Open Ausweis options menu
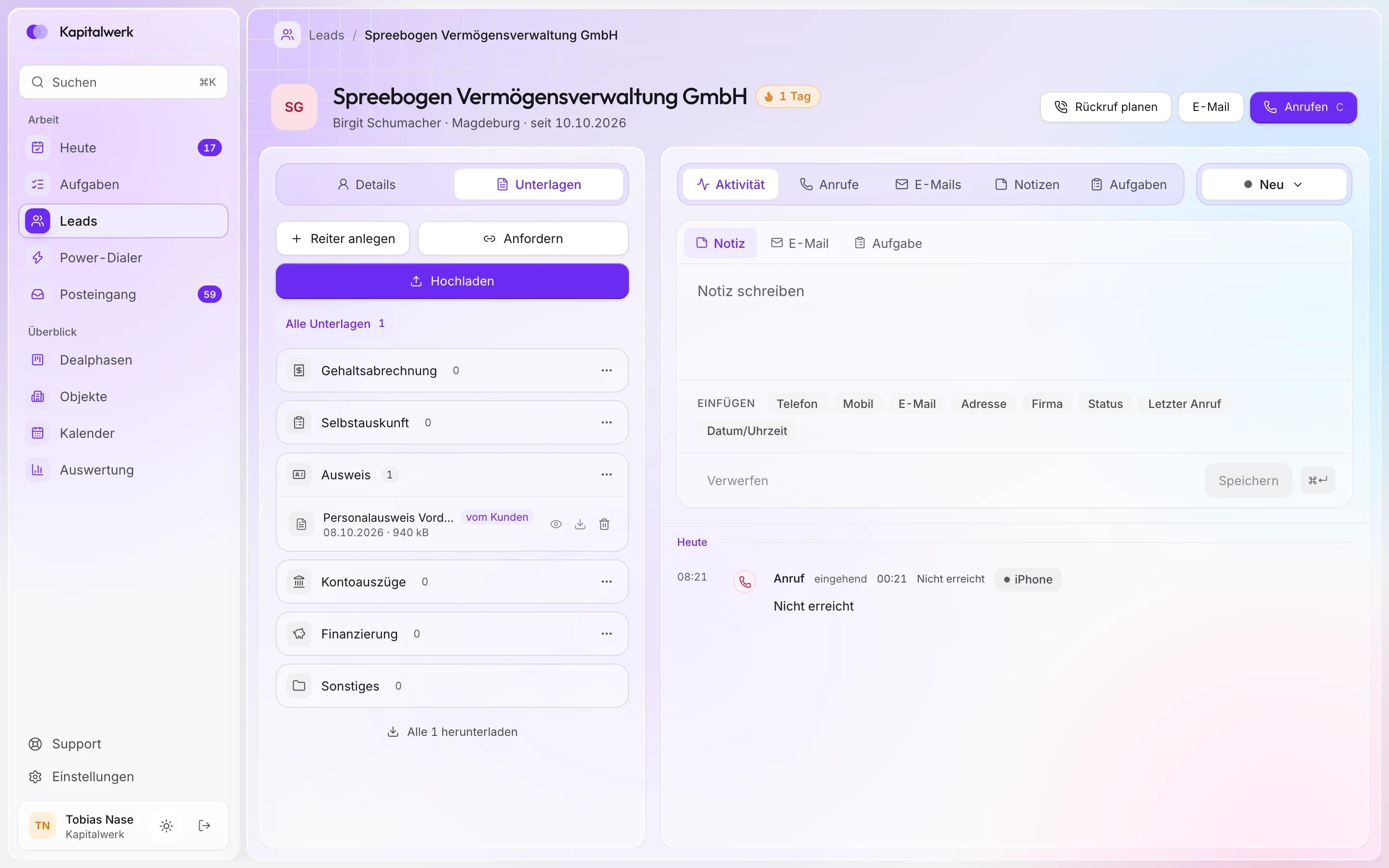 click(607, 475)
